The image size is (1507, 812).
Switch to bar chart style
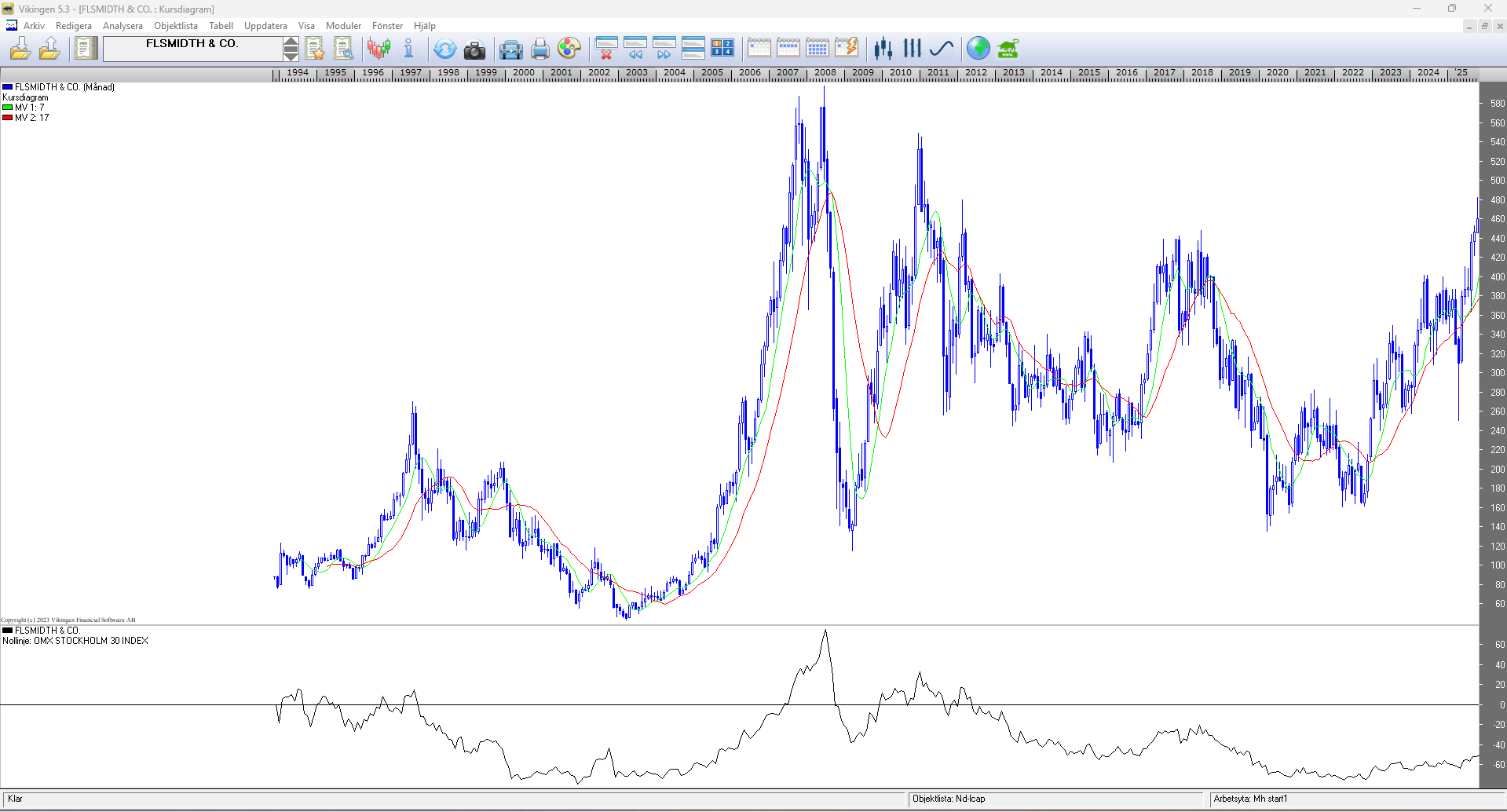[912, 49]
